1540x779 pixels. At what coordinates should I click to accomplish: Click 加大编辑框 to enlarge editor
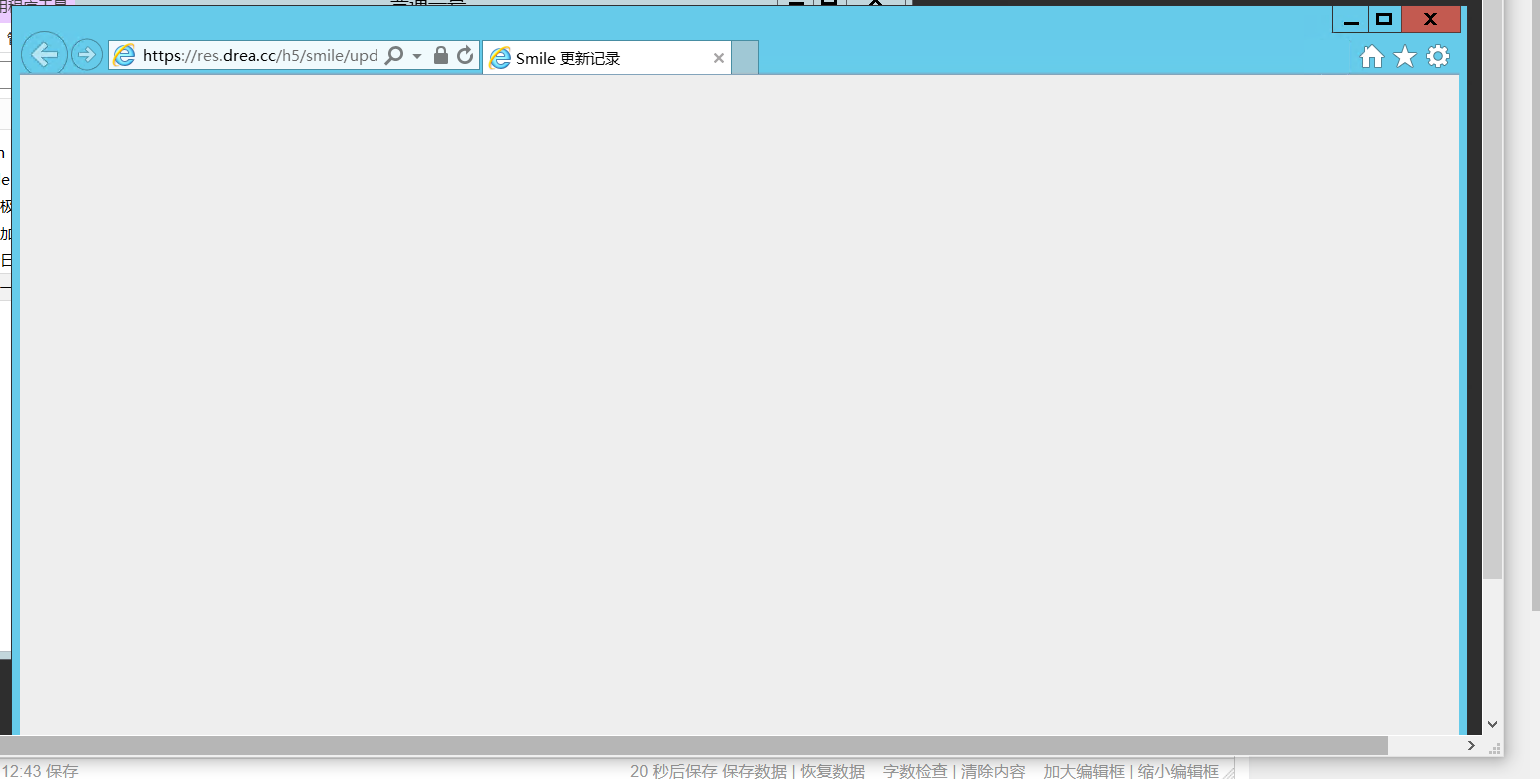pos(1084,771)
